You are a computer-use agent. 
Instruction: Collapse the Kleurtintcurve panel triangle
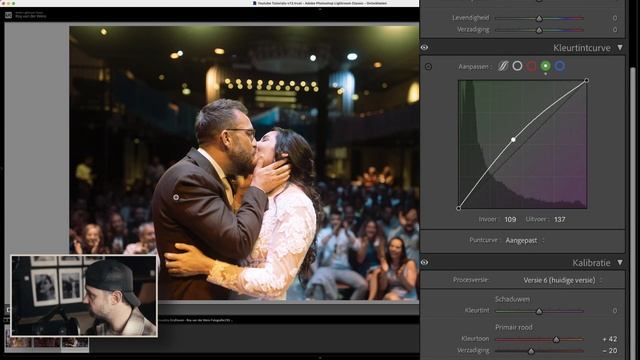pos(620,47)
